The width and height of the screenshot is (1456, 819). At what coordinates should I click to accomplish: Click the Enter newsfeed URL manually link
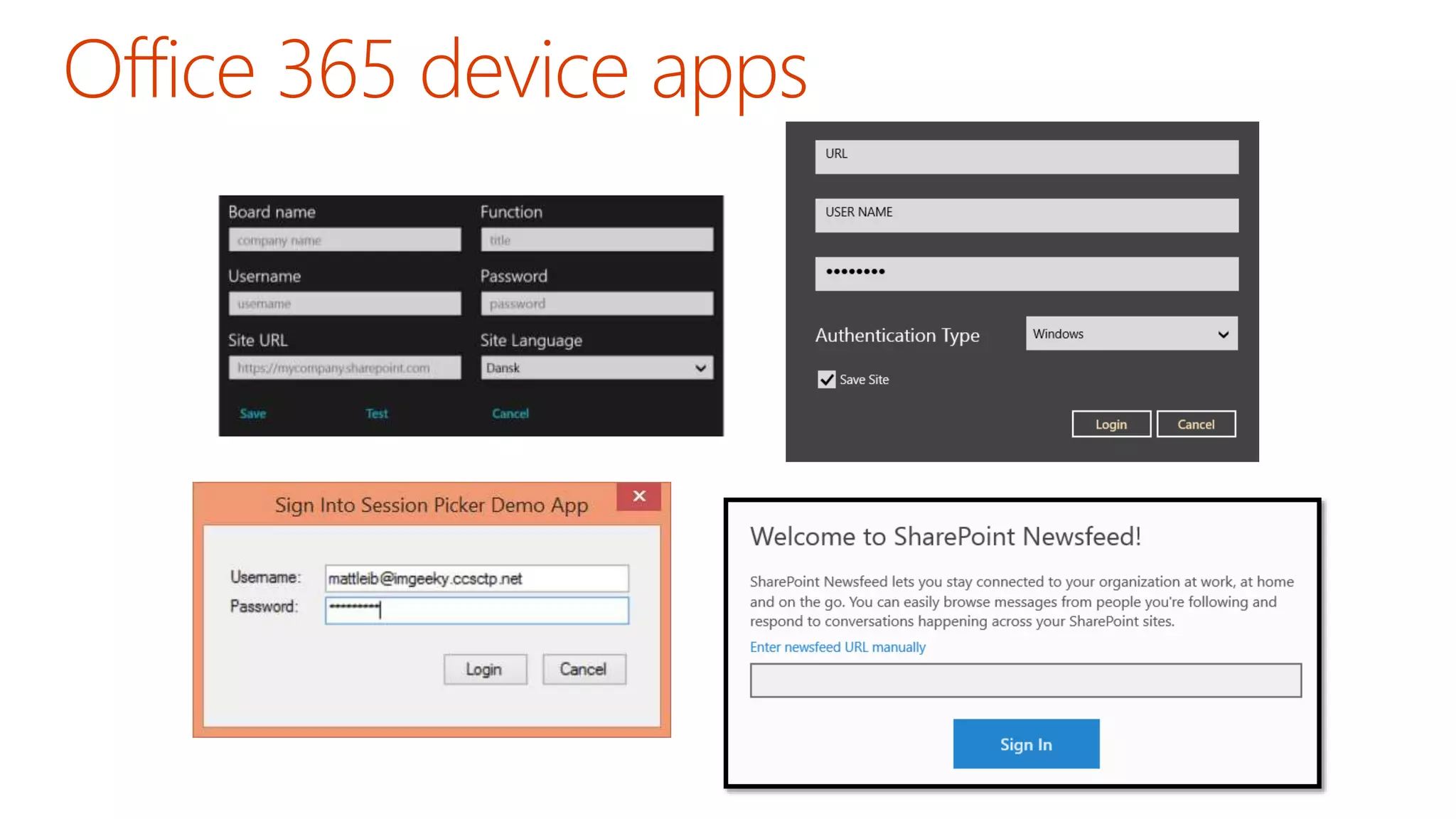point(837,647)
